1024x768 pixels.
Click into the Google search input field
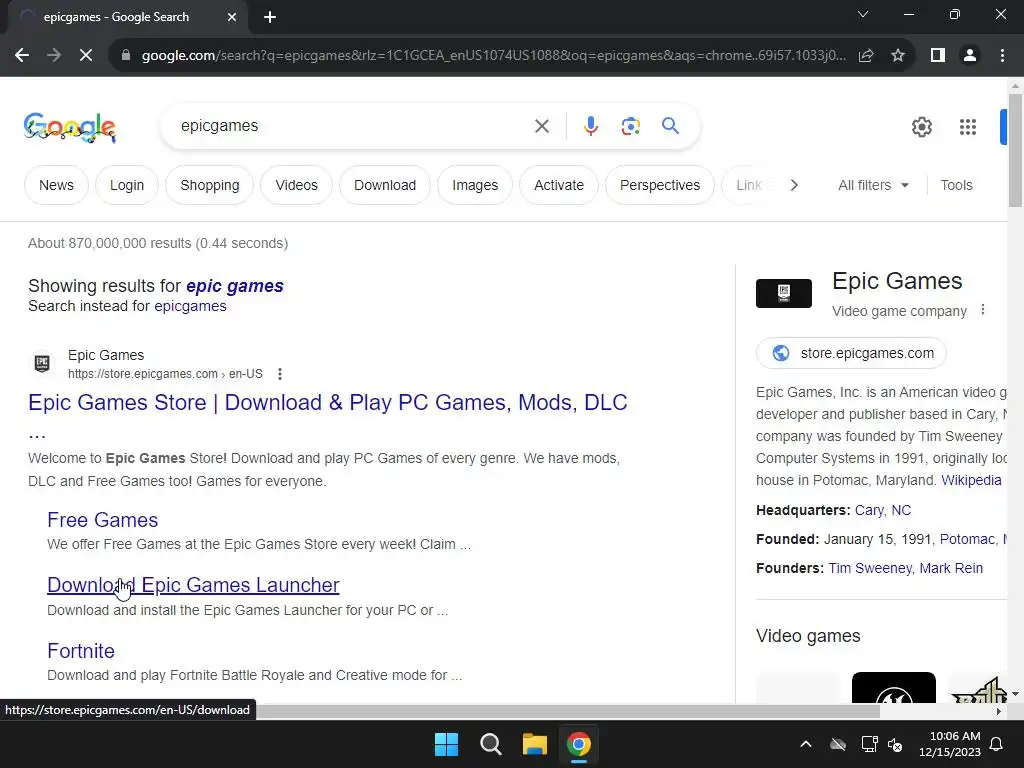(x=353, y=126)
